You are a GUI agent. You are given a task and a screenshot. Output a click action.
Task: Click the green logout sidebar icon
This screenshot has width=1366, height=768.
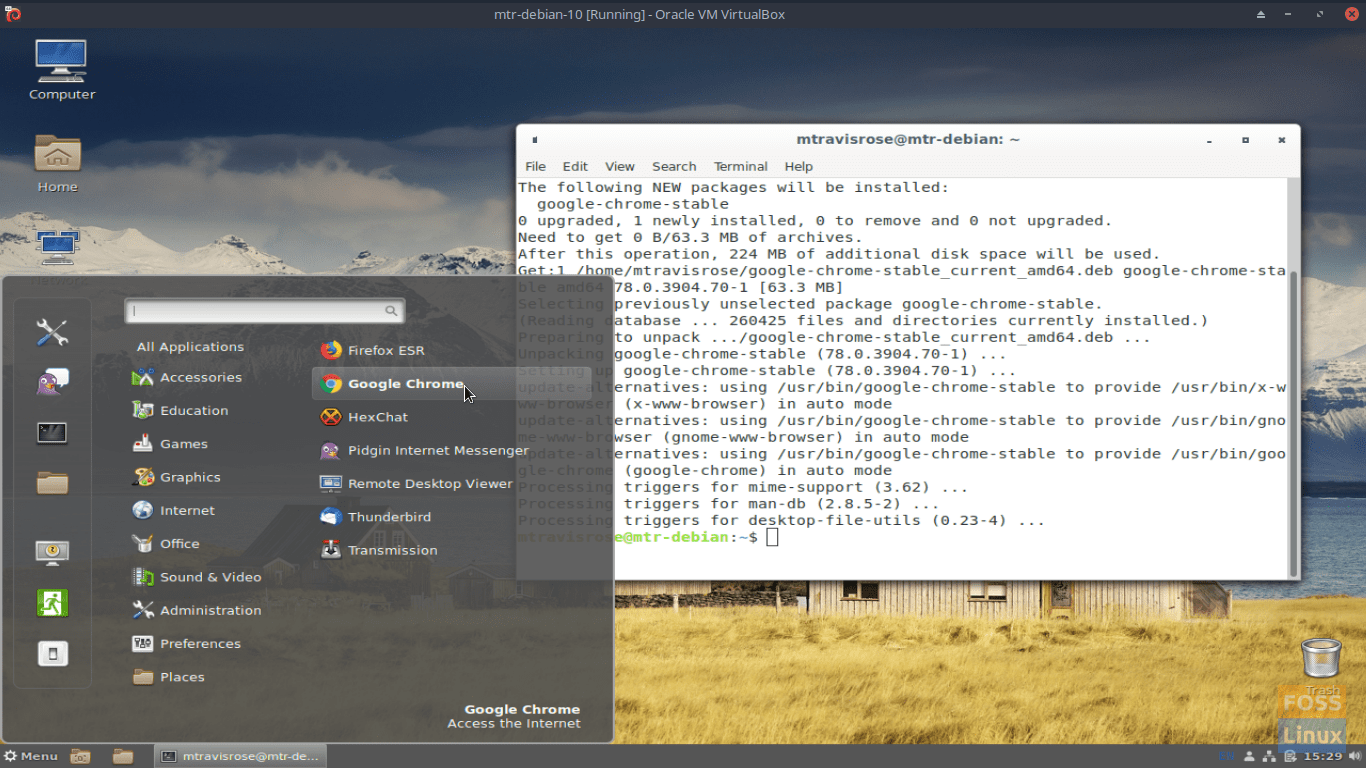point(52,603)
